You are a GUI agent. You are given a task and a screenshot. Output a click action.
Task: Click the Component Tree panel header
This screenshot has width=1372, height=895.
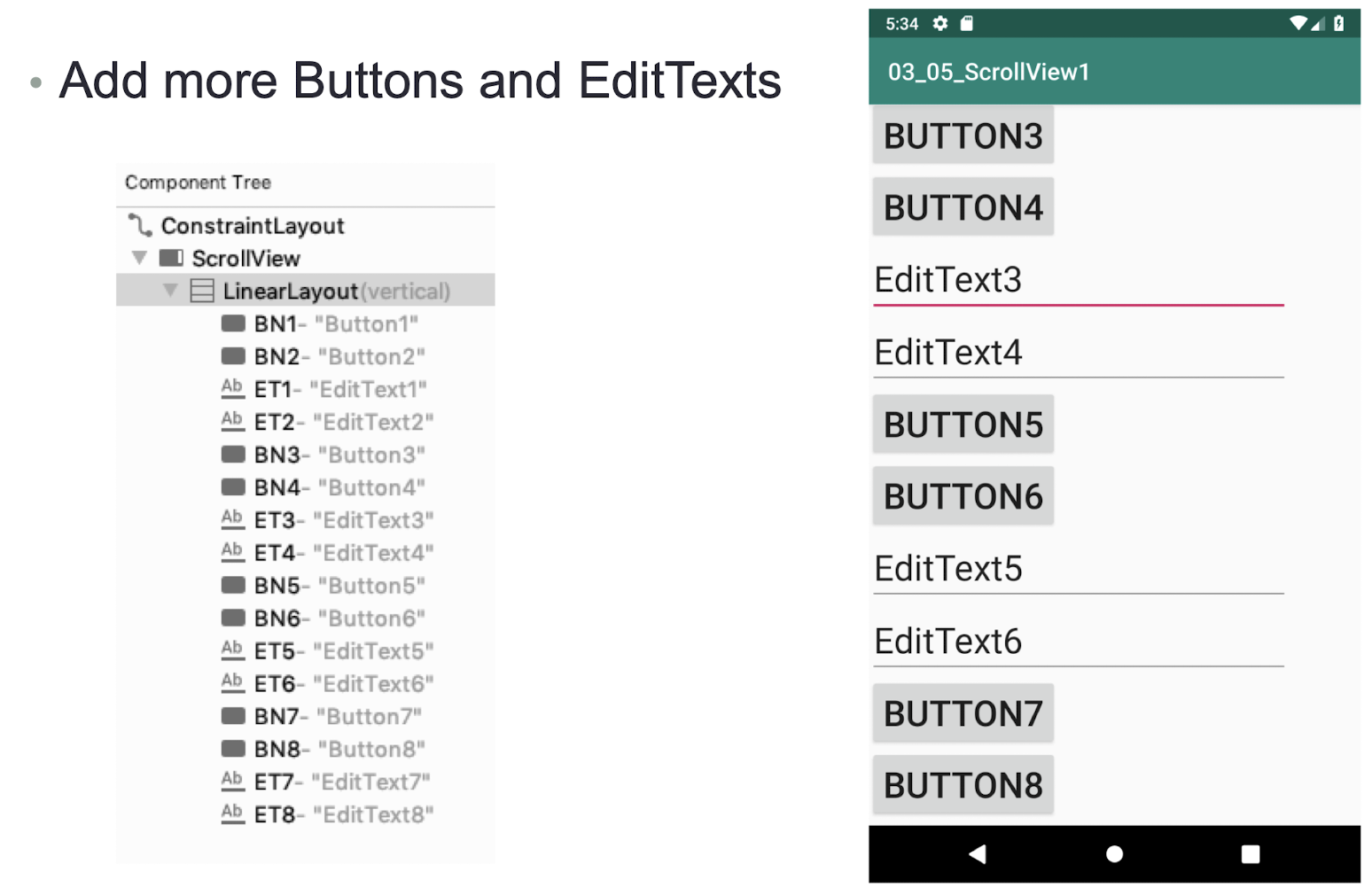(198, 183)
